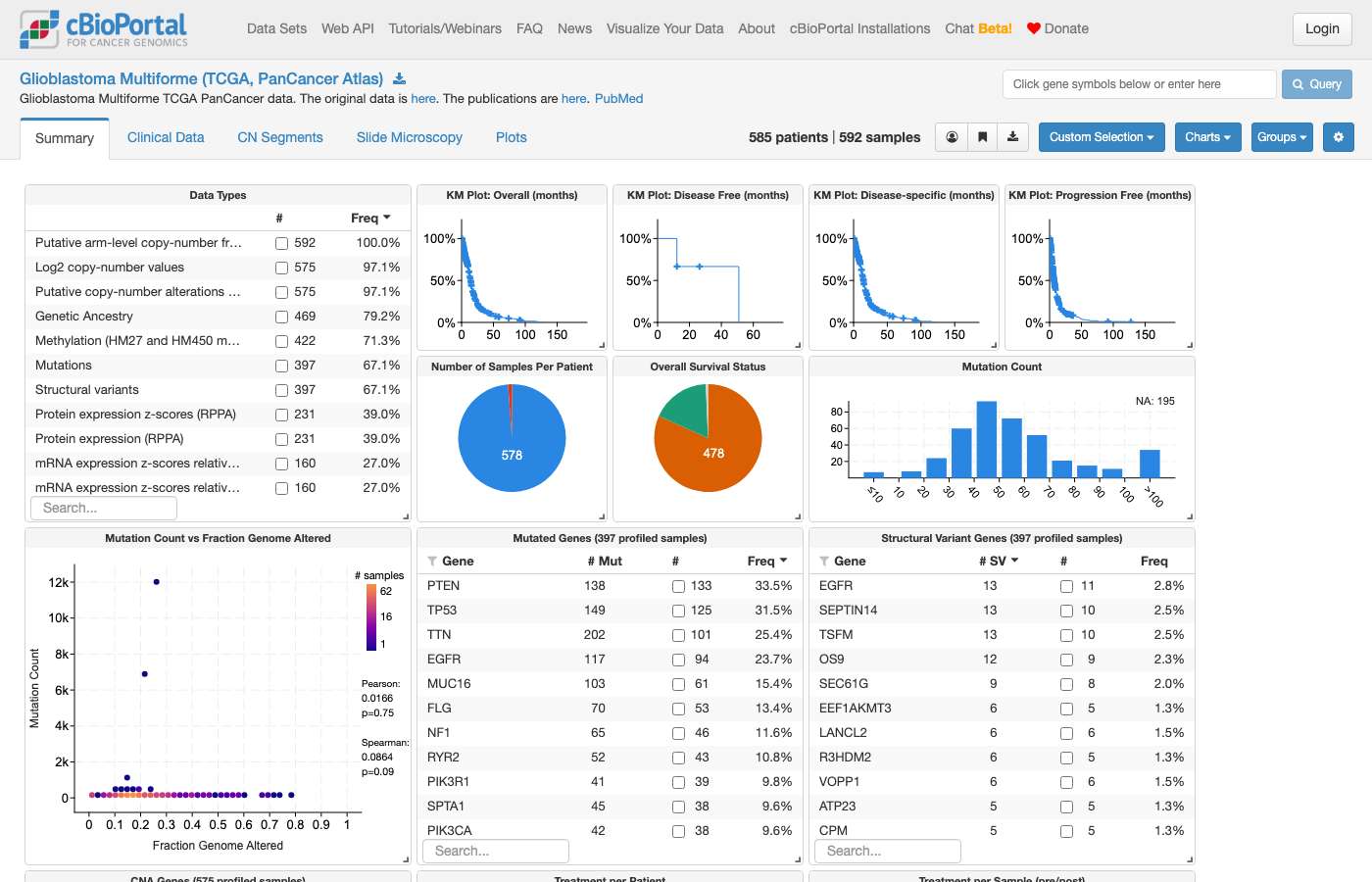The image size is (1372, 882).
Task: Select the PTEN gene checkbox
Action: click(x=678, y=586)
